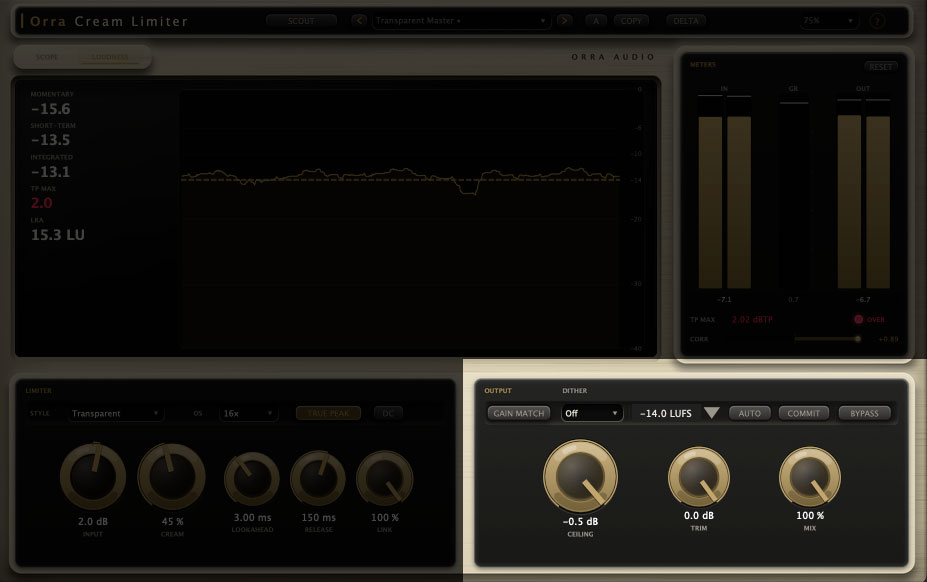This screenshot has height=582, width=927.
Task: Click the integrated loudness reading -13.1
Action: (x=51, y=172)
